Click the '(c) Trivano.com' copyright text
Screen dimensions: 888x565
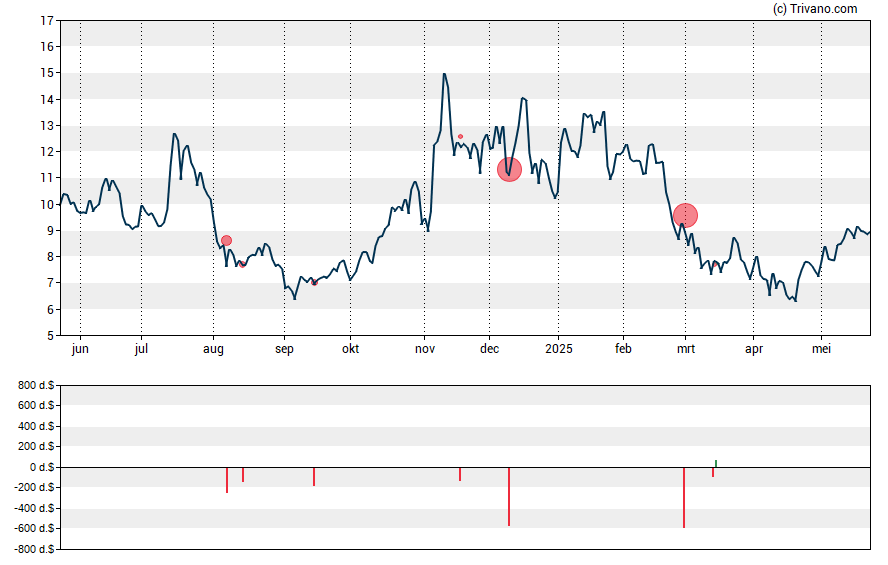point(815,8)
